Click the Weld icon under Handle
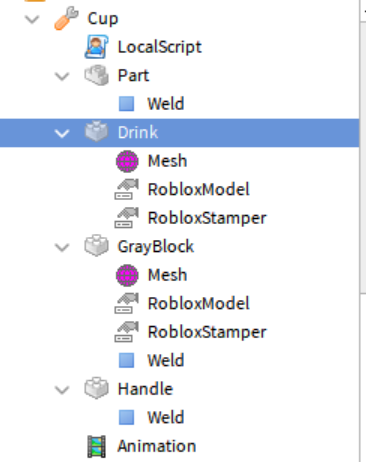Image resolution: width=366 pixels, height=462 pixels. pyautogui.click(x=127, y=418)
